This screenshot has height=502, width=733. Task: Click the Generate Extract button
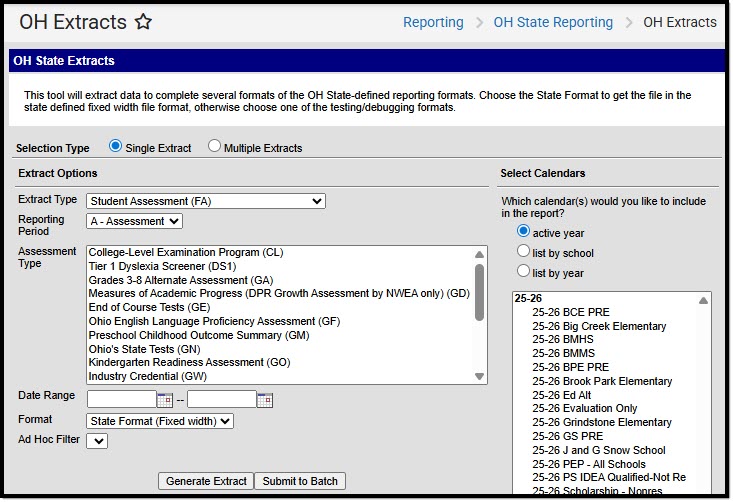[x=206, y=481]
